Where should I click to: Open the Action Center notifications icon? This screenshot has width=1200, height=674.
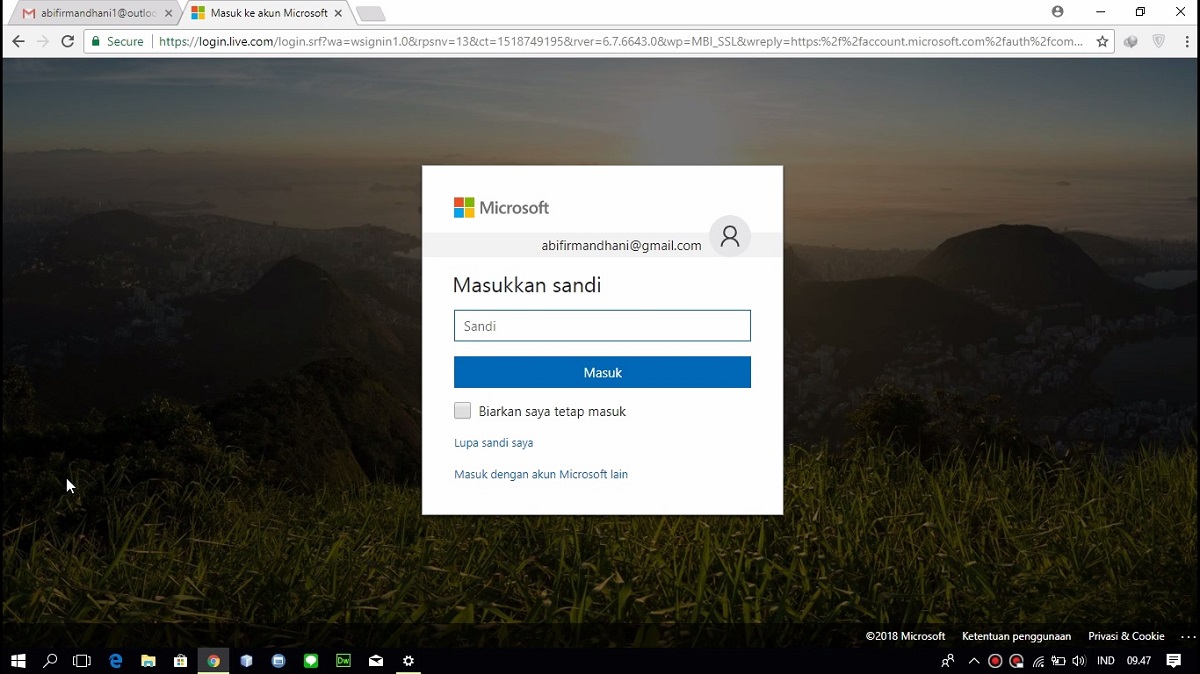pyautogui.click(x=1174, y=661)
